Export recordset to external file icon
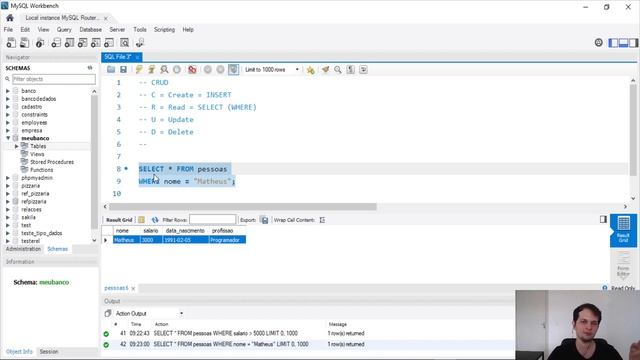 click(264, 220)
